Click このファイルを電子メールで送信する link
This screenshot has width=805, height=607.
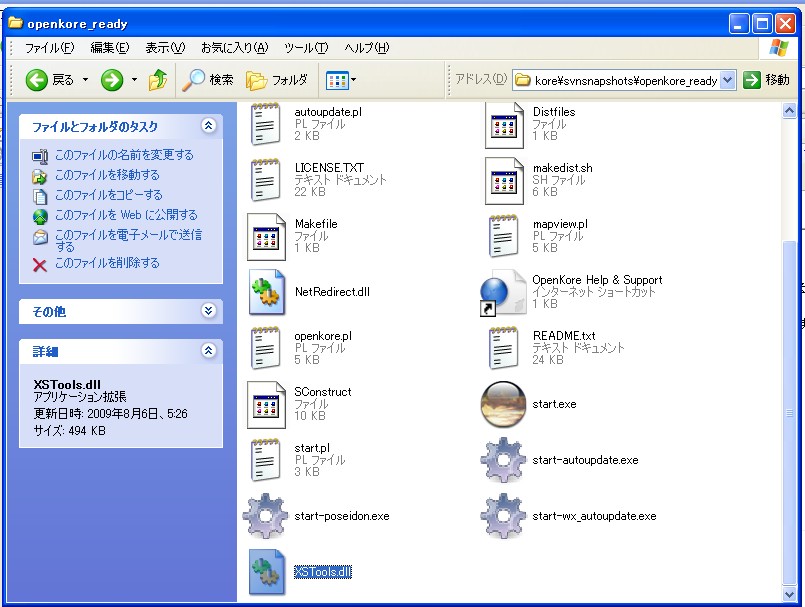pyautogui.click(x=128, y=240)
